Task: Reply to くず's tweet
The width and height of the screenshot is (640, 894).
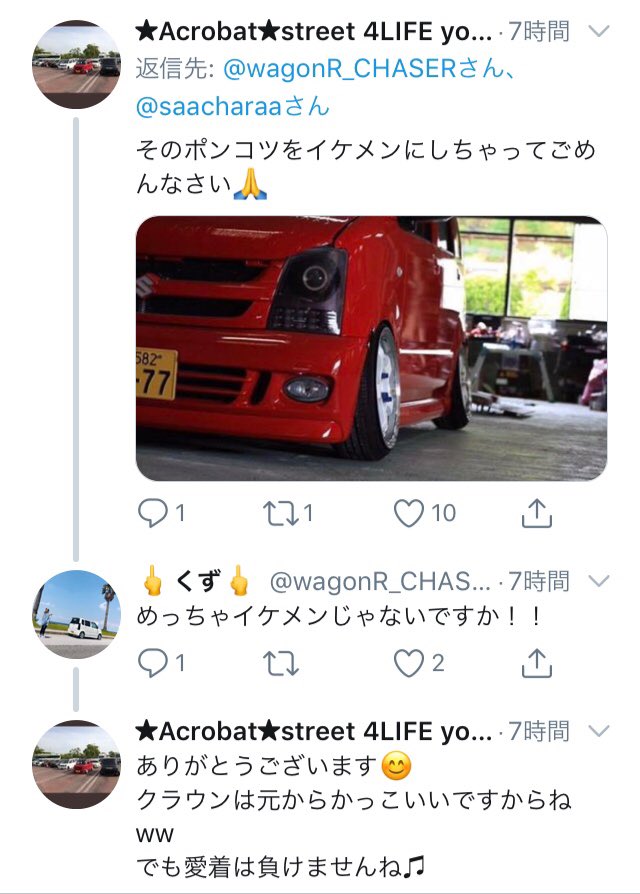Action: (153, 663)
